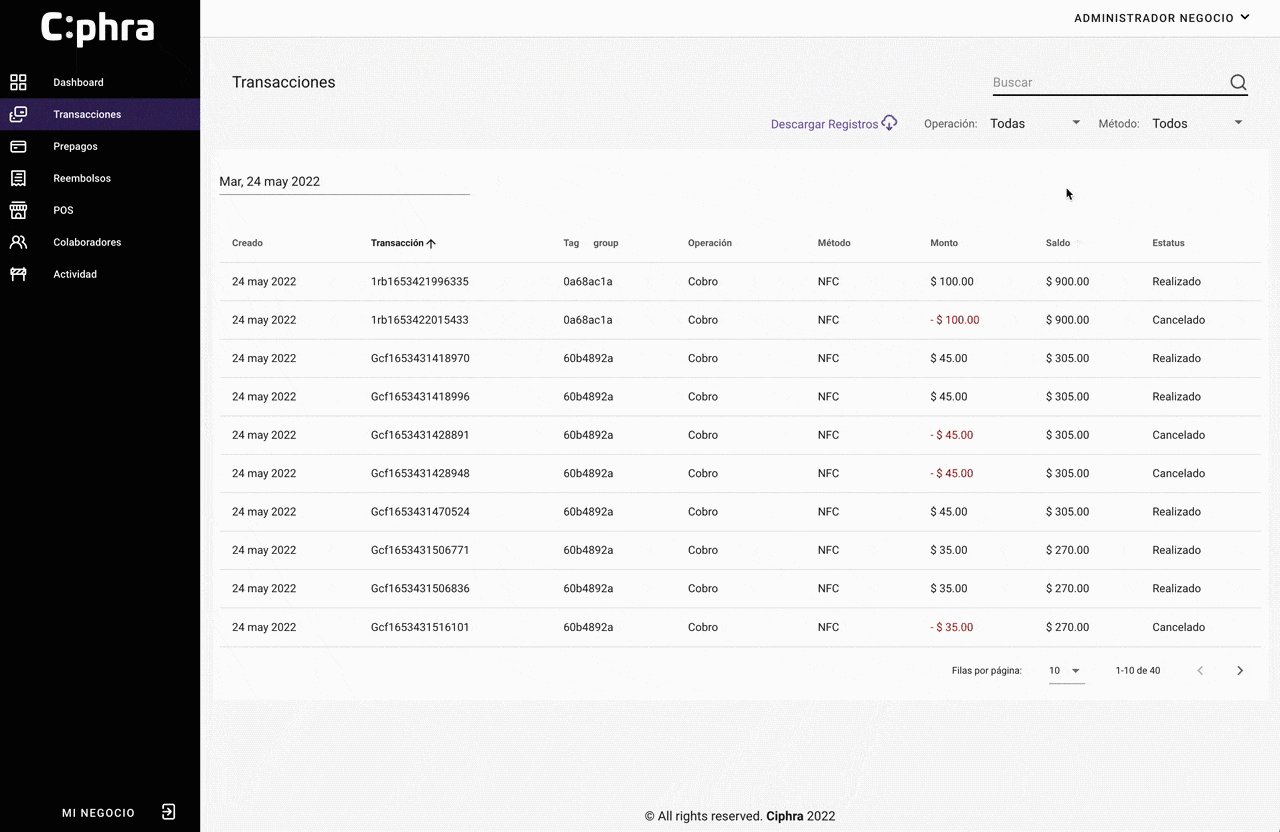Screen dimensions: 1280x832
Task: Expand the rows per page selector
Action: (x=1066, y=671)
